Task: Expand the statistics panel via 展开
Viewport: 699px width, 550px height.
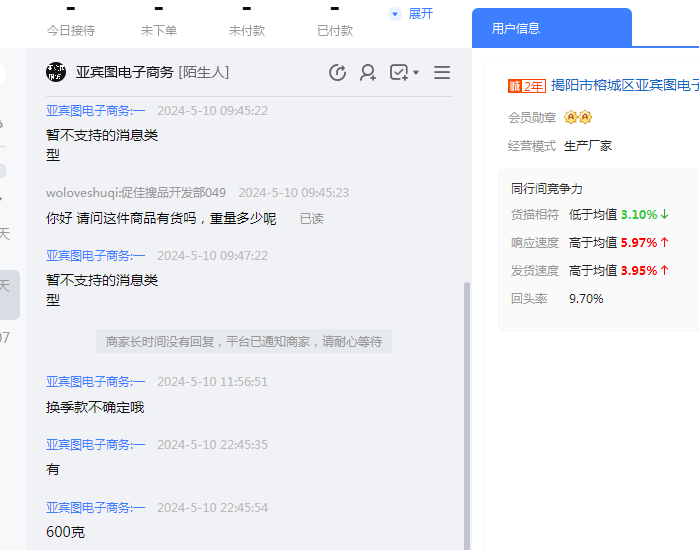Action: pyautogui.click(x=420, y=14)
